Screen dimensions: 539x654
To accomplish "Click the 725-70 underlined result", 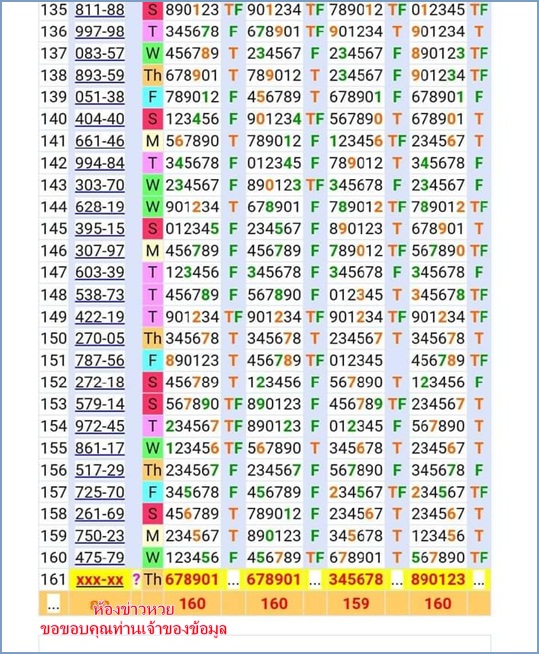I will point(100,492).
